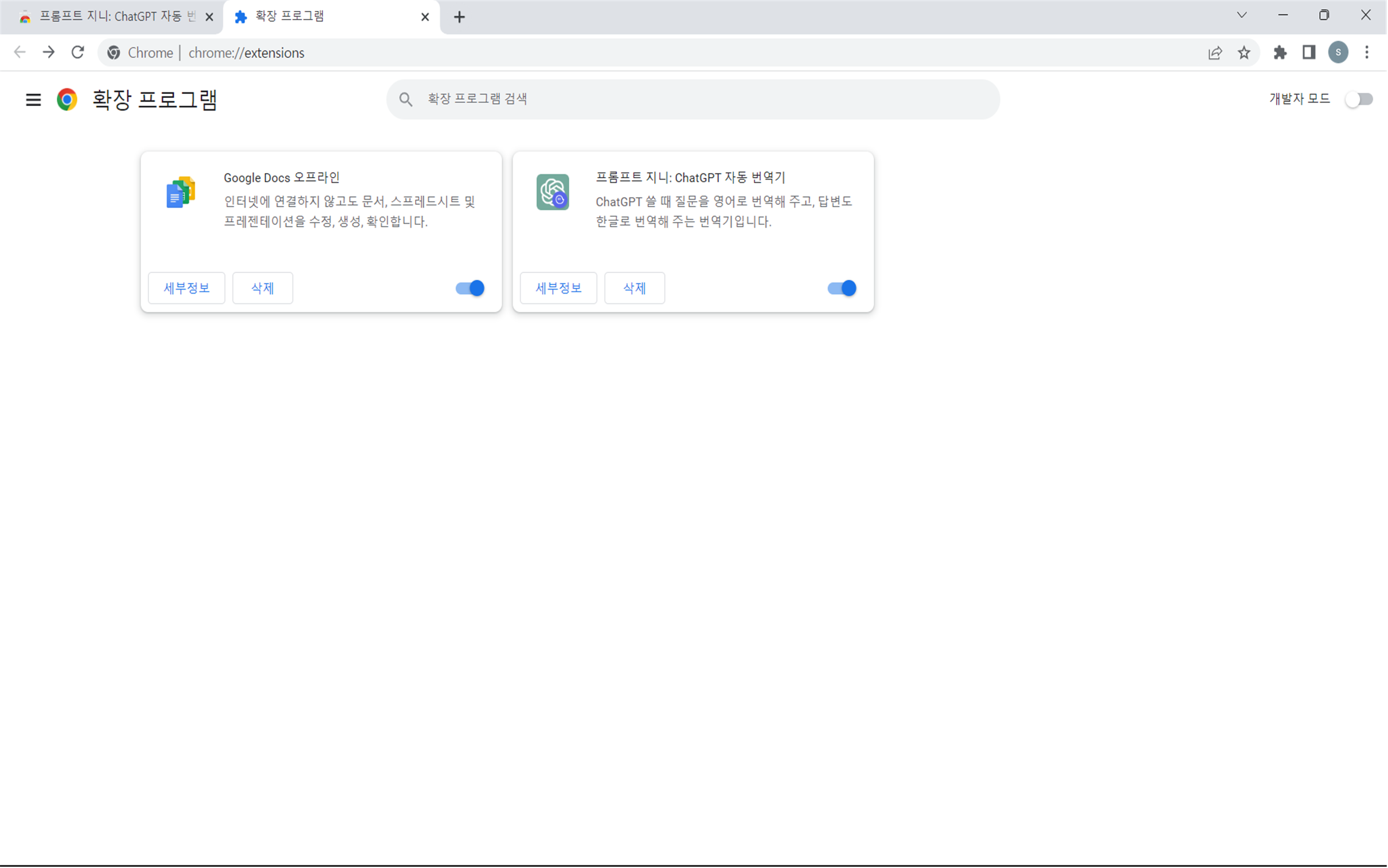
Task: Open 세부정보 for 프롬프트 지니
Action: (x=558, y=288)
